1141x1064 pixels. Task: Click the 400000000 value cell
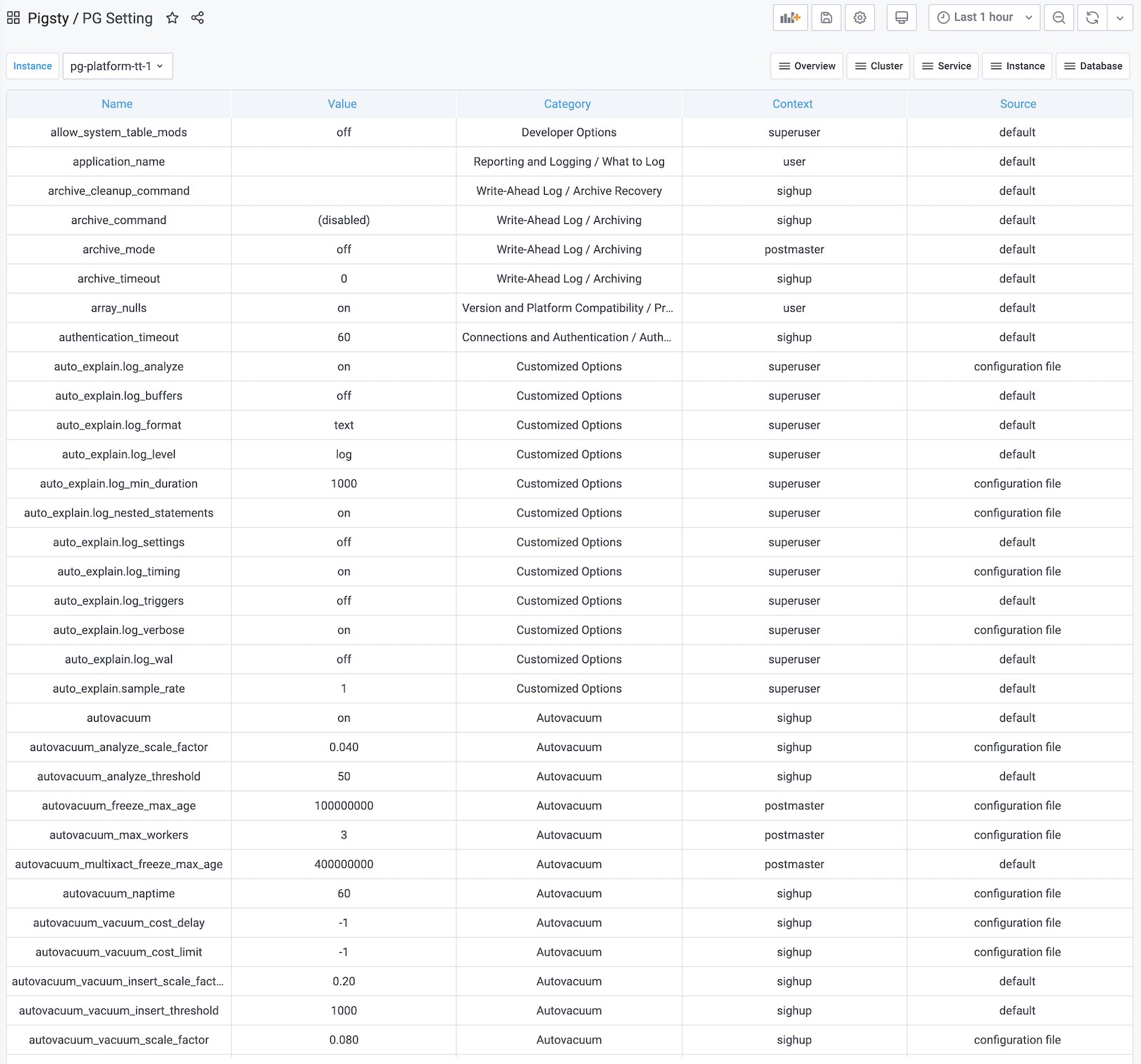tap(344, 864)
